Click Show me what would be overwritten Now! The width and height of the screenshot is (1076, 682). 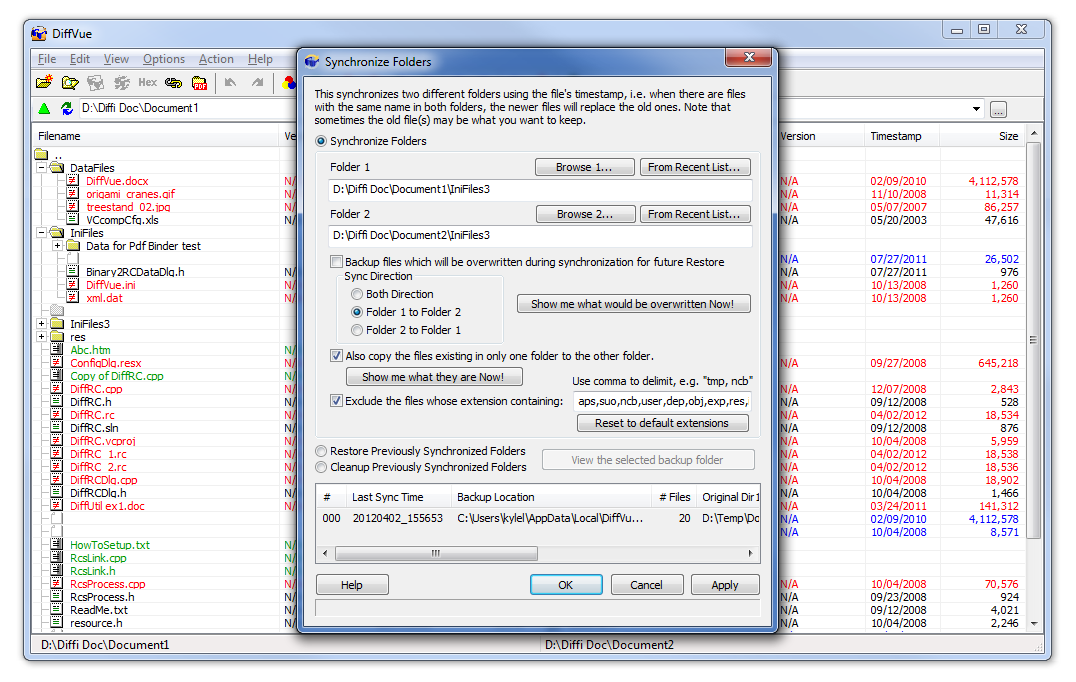click(x=633, y=304)
